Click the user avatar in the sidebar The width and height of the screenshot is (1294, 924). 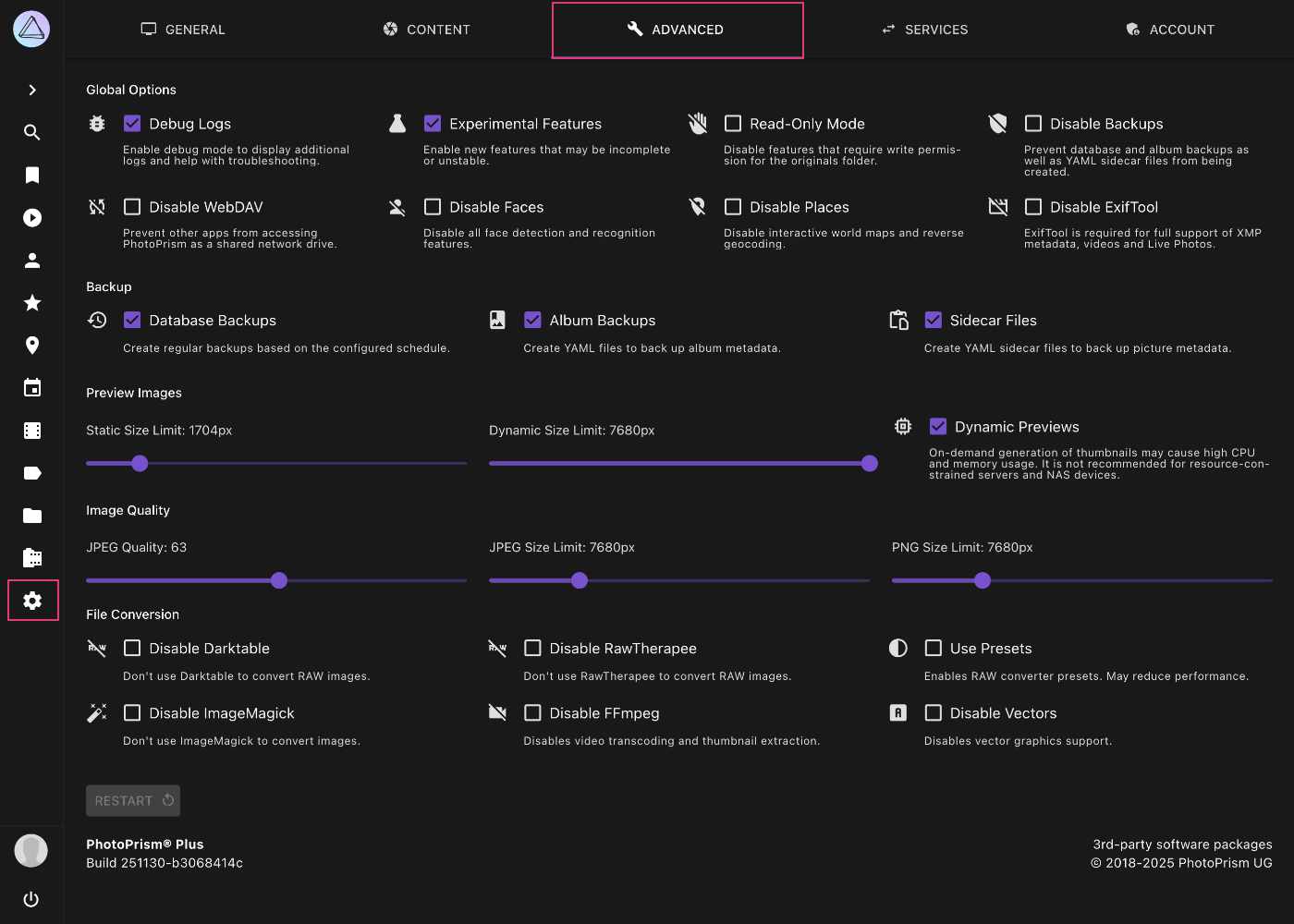[x=31, y=850]
